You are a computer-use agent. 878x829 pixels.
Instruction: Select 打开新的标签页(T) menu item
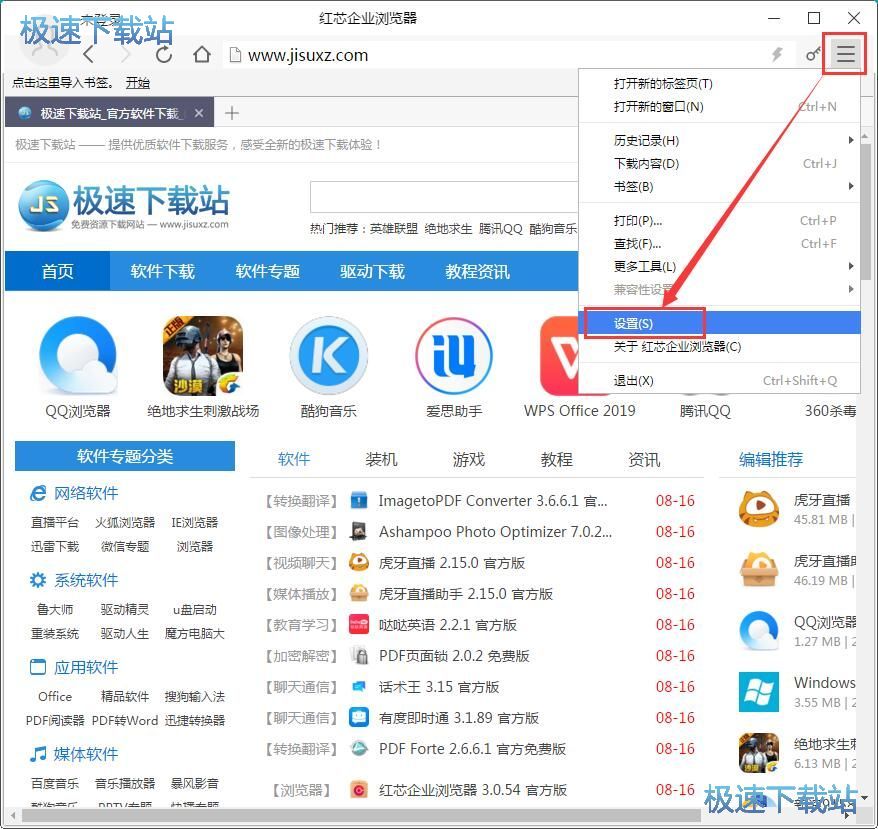720,83
